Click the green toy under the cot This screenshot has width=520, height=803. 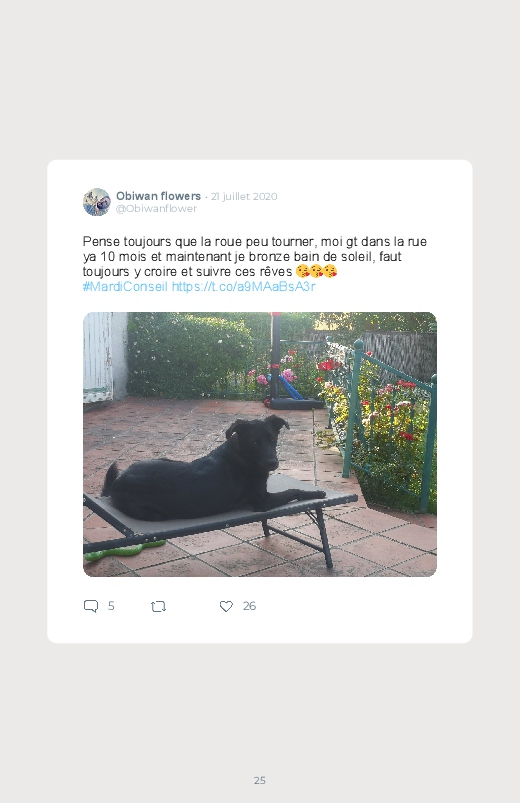click(123, 551)
